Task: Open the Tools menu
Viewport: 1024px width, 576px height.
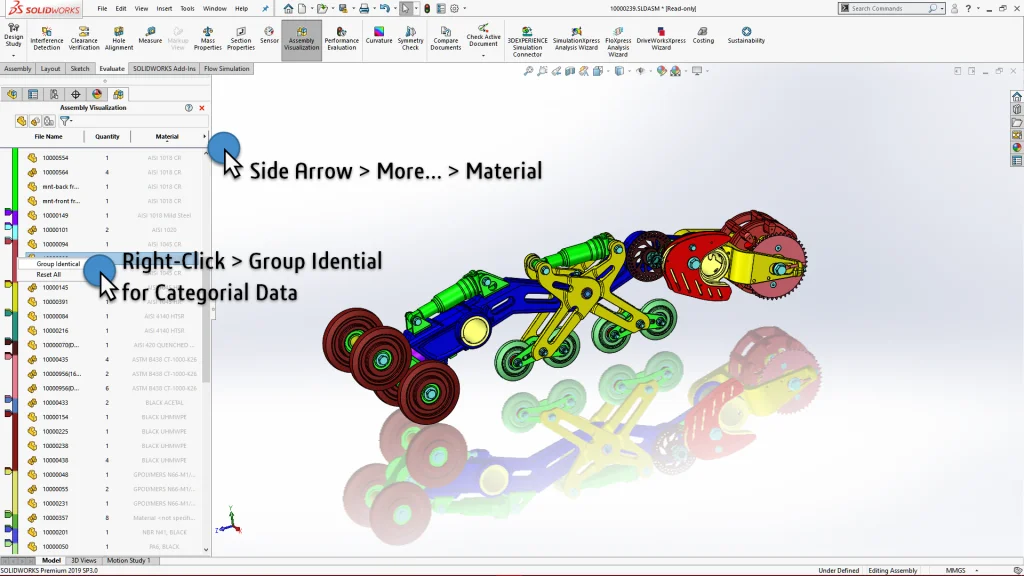Action: tap(187, 8)
